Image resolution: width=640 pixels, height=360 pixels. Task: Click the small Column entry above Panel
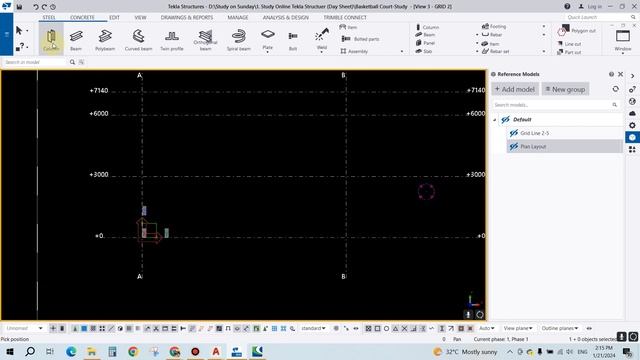[x=427, y=27]
